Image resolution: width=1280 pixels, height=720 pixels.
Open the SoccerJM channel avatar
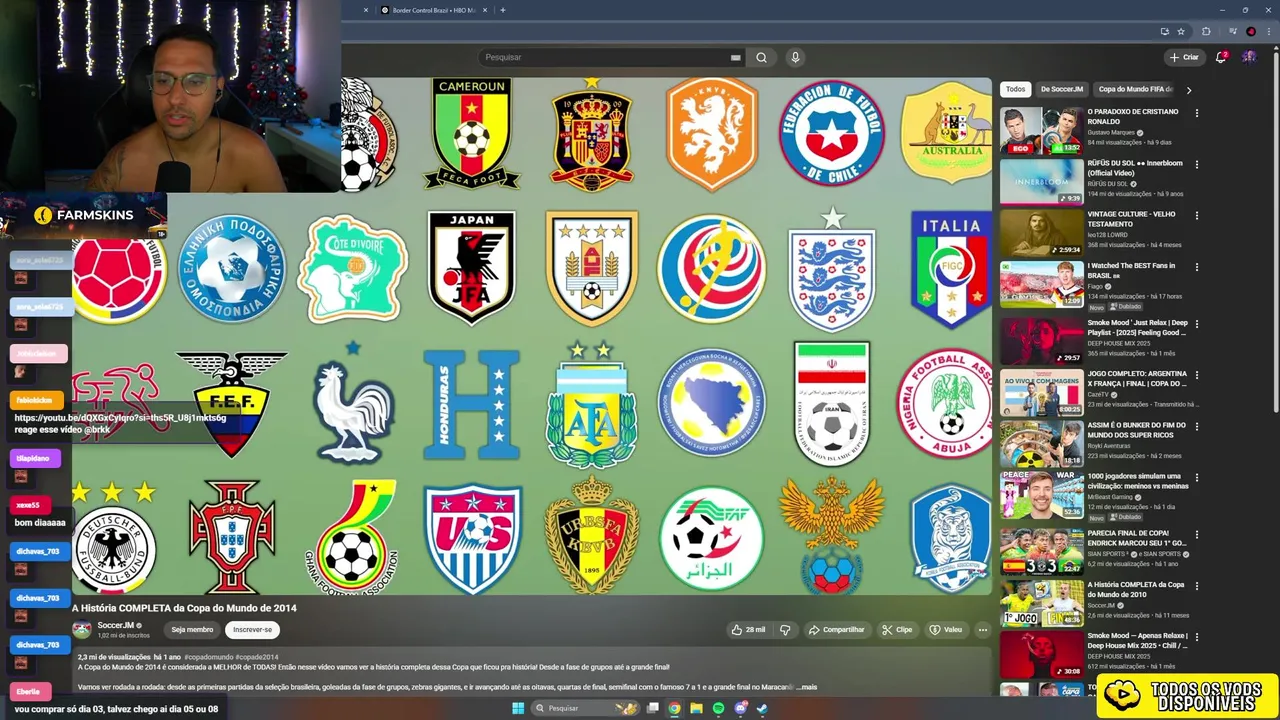[x=81, y=630]
